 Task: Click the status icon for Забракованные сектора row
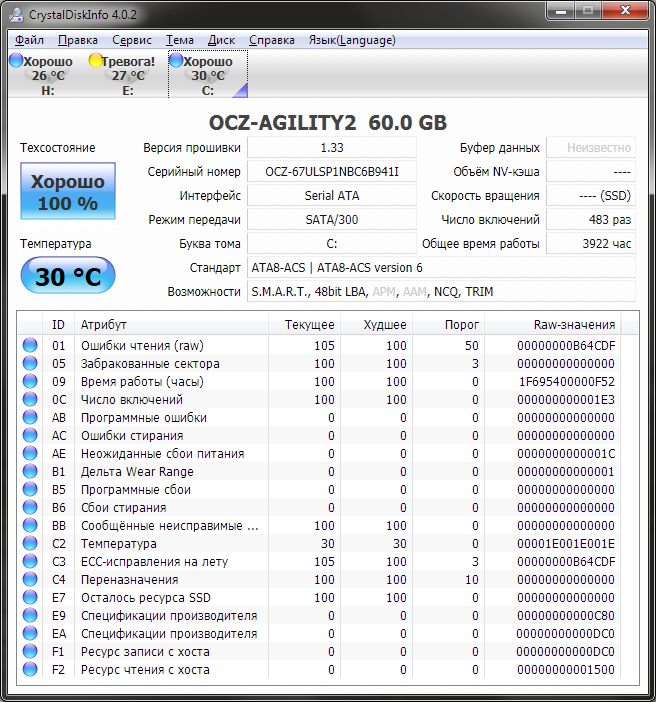(30, 364)
